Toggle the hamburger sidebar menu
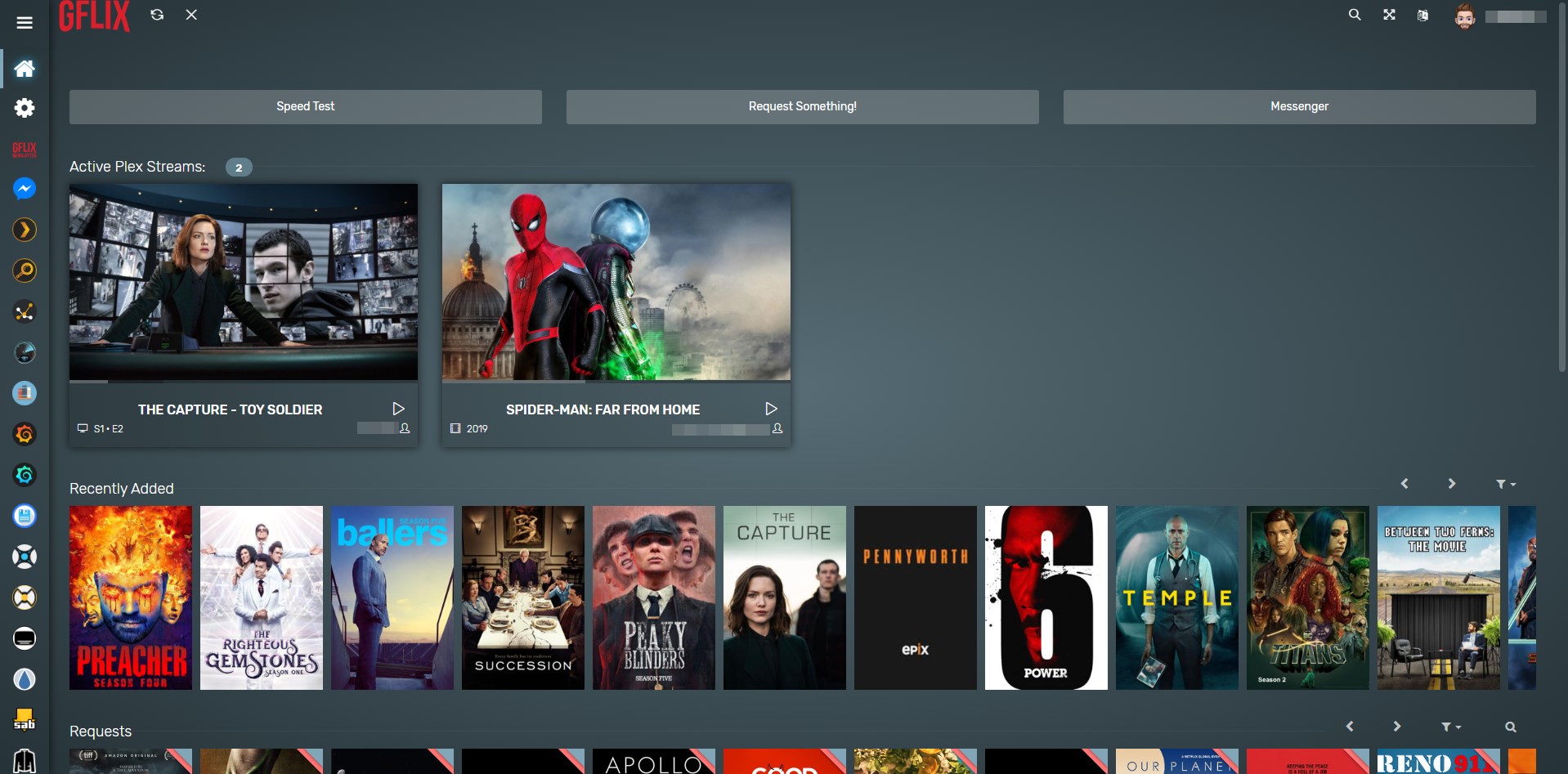The image size is (1568, 774). pyautogui.click(x=25, y=23)
